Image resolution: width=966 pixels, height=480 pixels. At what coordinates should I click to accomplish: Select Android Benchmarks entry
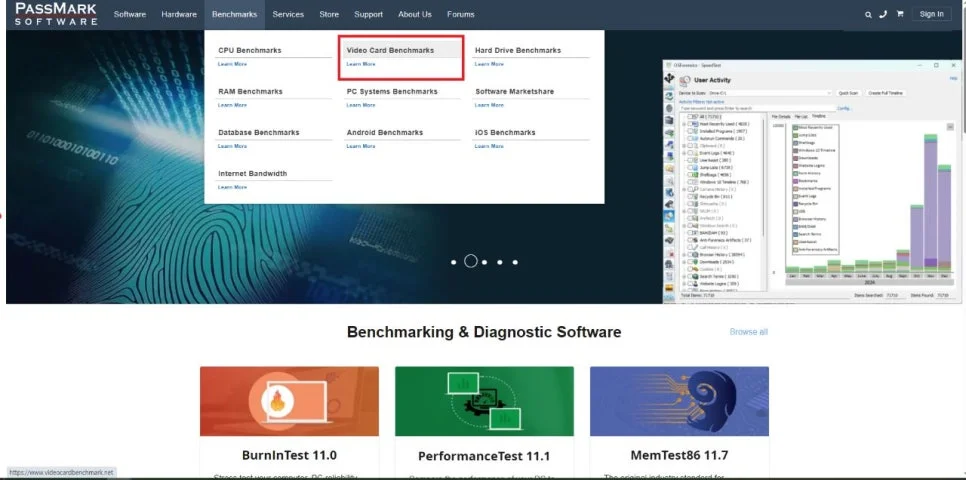(384, 132)
